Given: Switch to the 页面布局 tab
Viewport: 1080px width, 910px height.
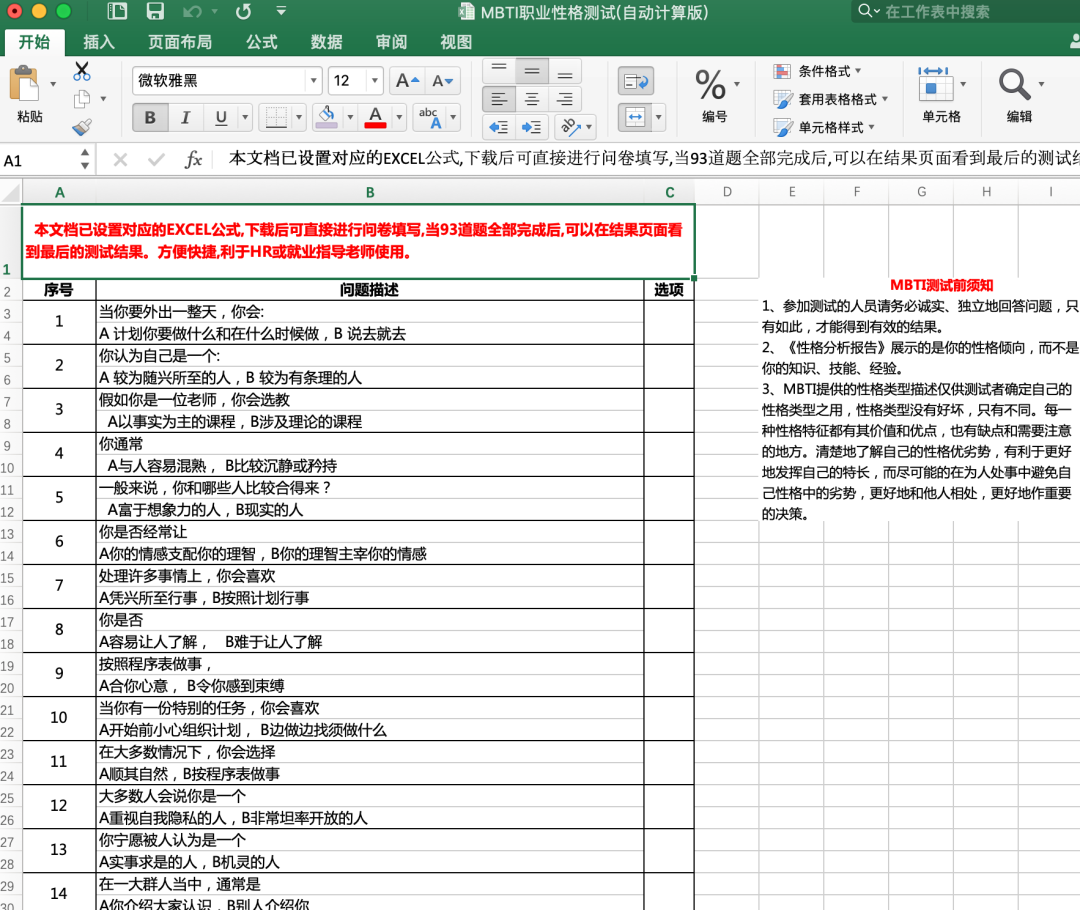Looking at the screenshot, I should coord(180,42).
